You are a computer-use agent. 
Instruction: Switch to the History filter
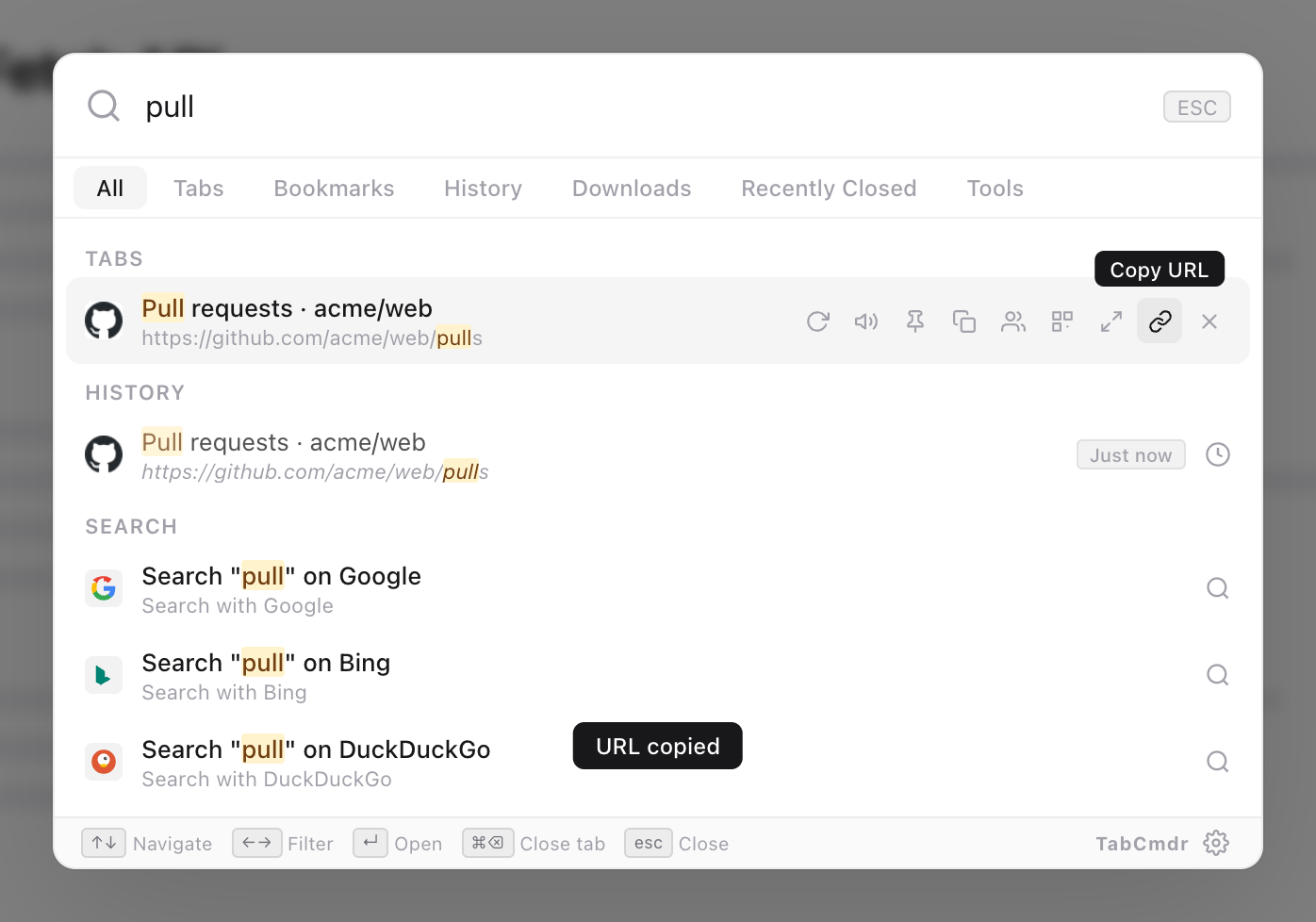pos(484,188)
